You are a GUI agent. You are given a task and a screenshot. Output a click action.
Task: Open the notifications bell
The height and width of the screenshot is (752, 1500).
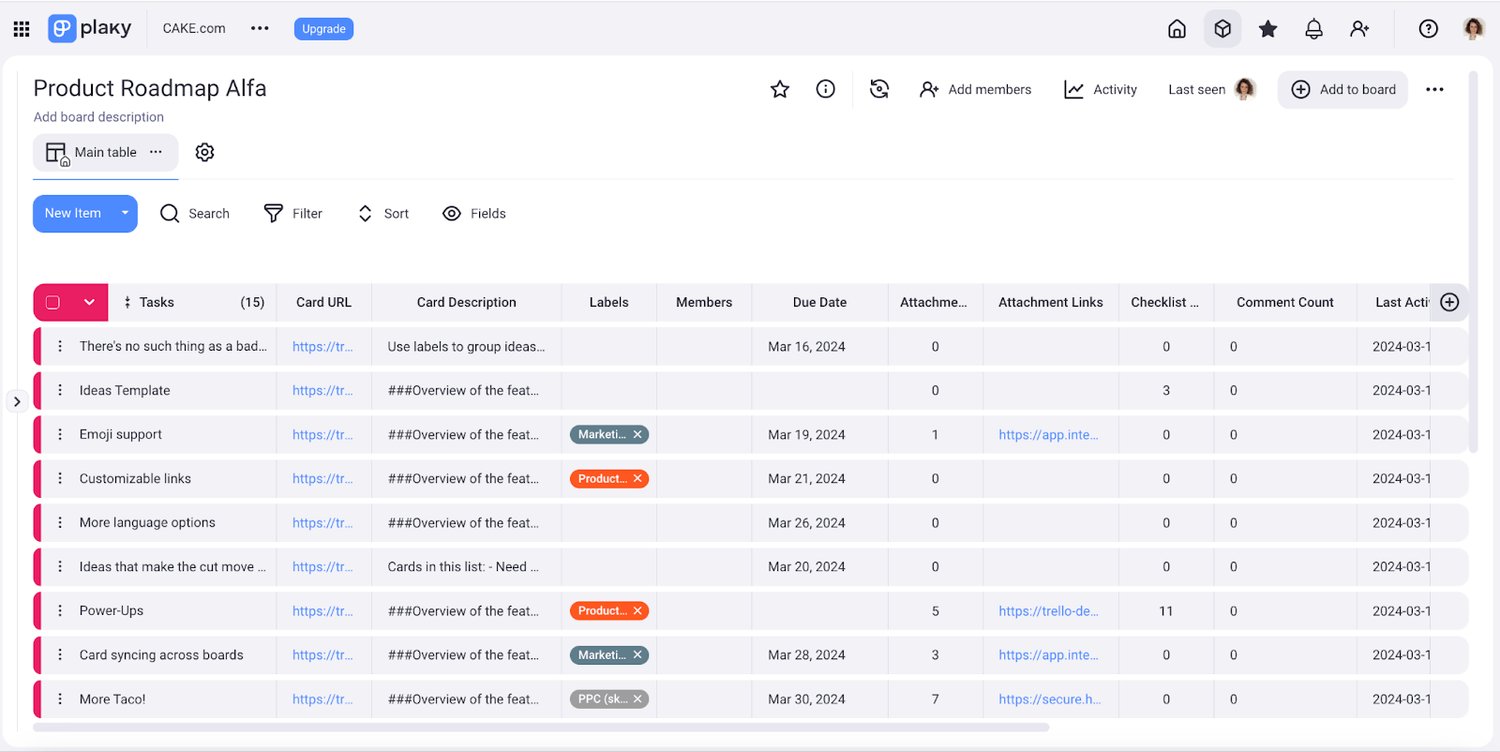pos(1314,29)
